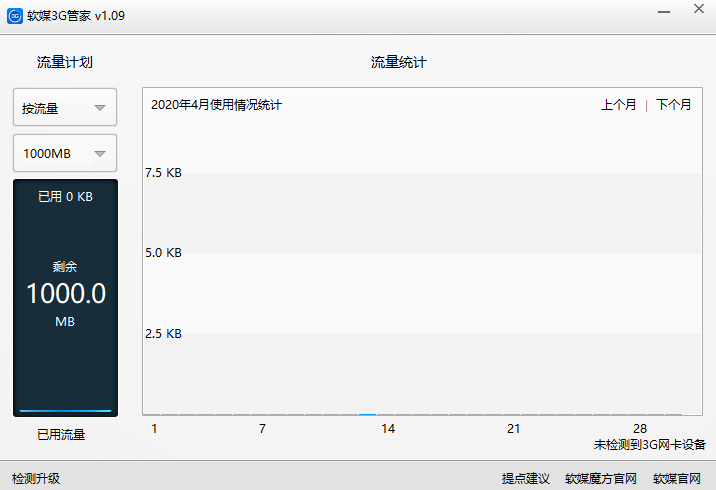Click 检测升级 to check for updates
The width and height of the screenshot is (716, 490).
coord(36,478)
